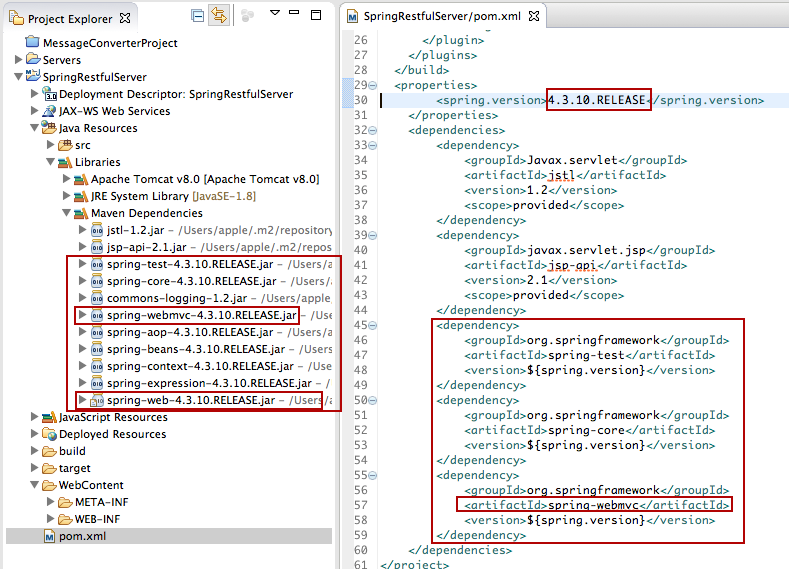Click spring-test-4.3.10.RELEASE.jar jar icon
The image size is (789, 569).
coord(97,265)
